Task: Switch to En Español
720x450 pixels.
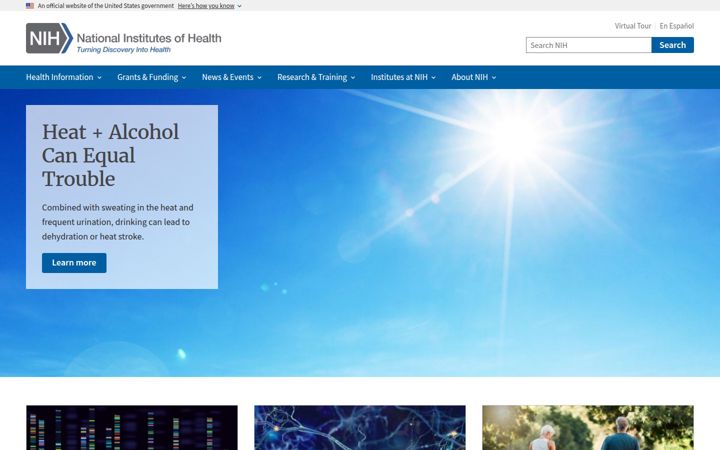Action: 677,26
